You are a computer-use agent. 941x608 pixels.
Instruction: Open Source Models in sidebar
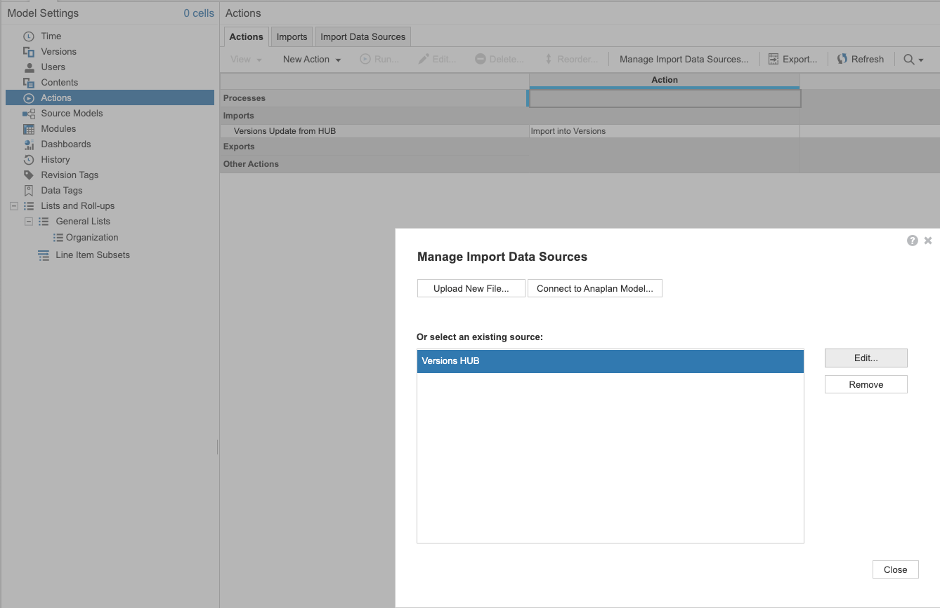point(71,113)
